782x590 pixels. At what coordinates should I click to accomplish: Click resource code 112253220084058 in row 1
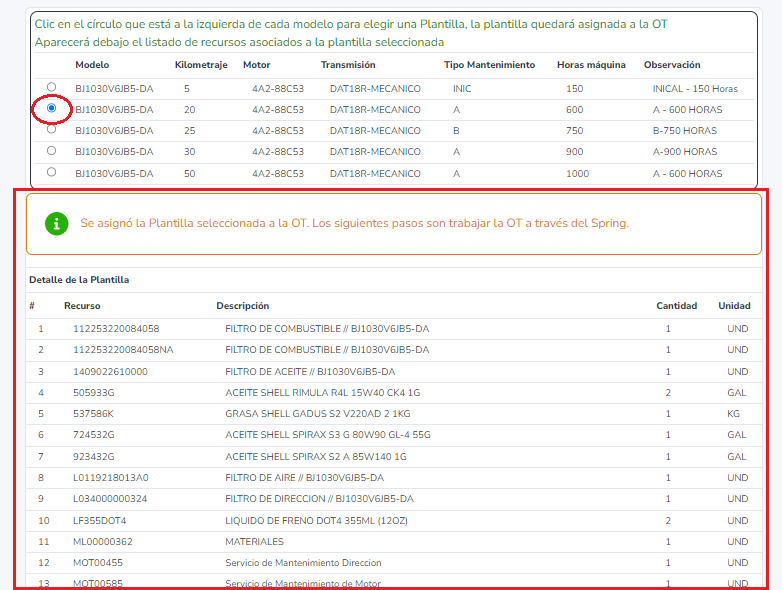(116, 329)
